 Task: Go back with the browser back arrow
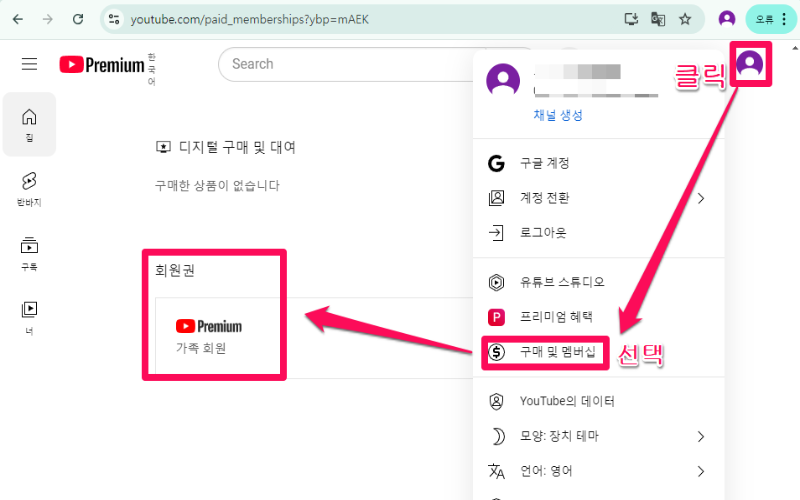click(18, 19)
